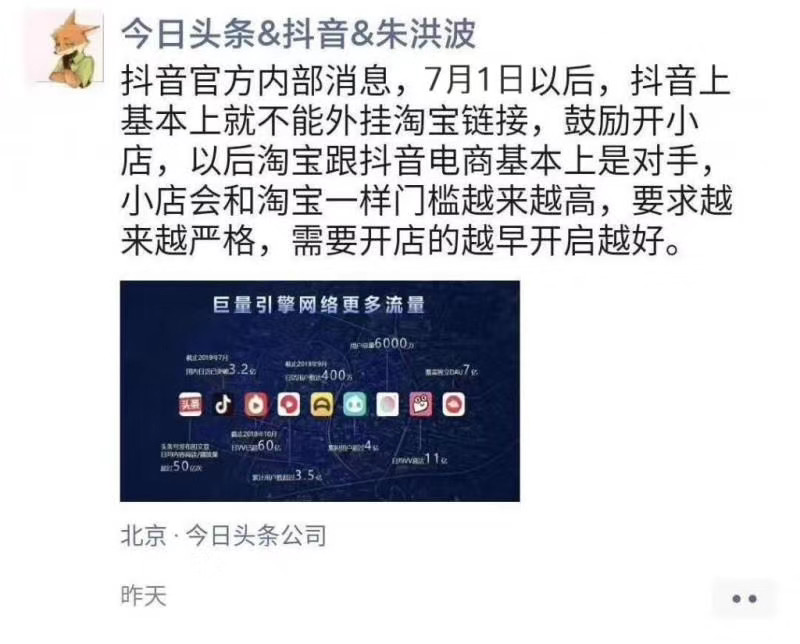Tap the yellow car-face app icon
Screen dimensions: 800x644
click(x=322, y=405)
